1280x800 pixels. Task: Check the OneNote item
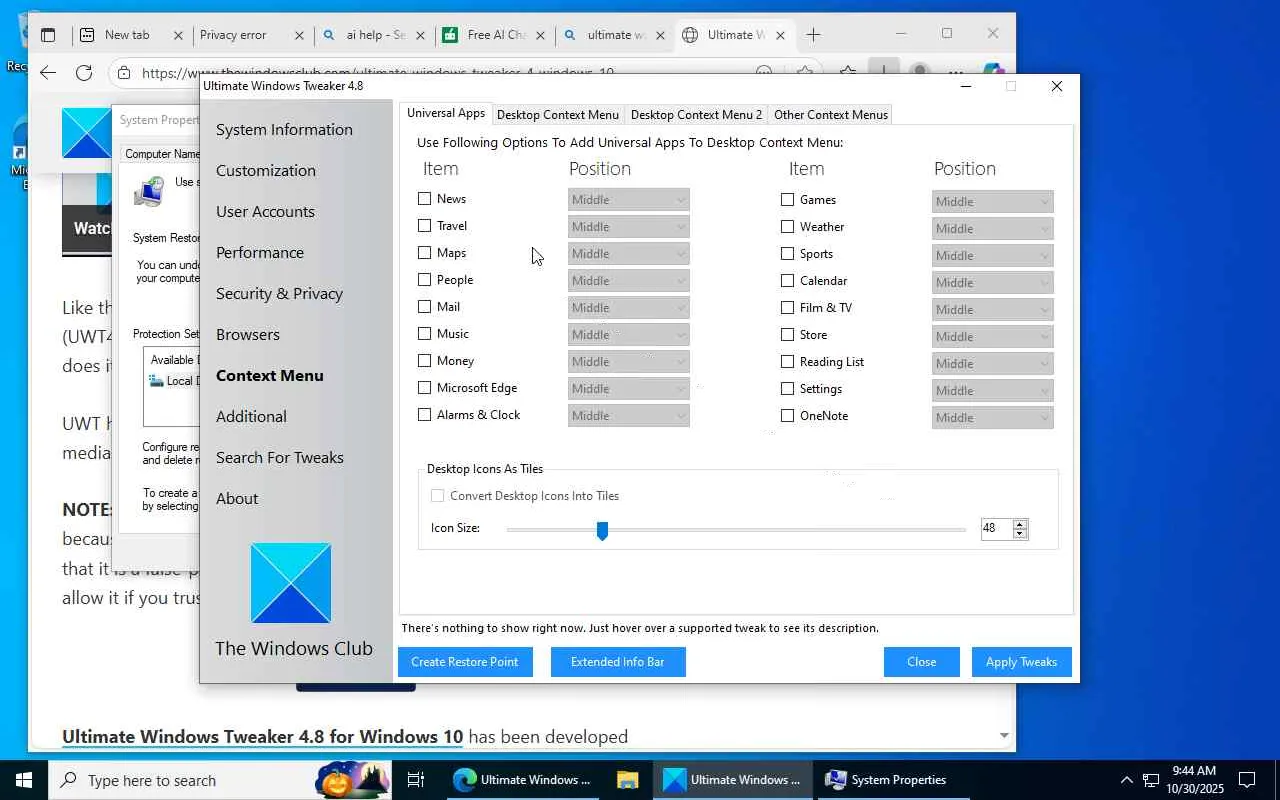point(788,416)
